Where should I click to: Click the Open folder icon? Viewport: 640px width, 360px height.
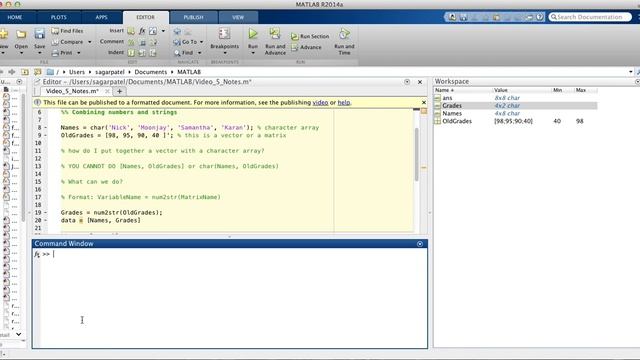pos(21,34)
